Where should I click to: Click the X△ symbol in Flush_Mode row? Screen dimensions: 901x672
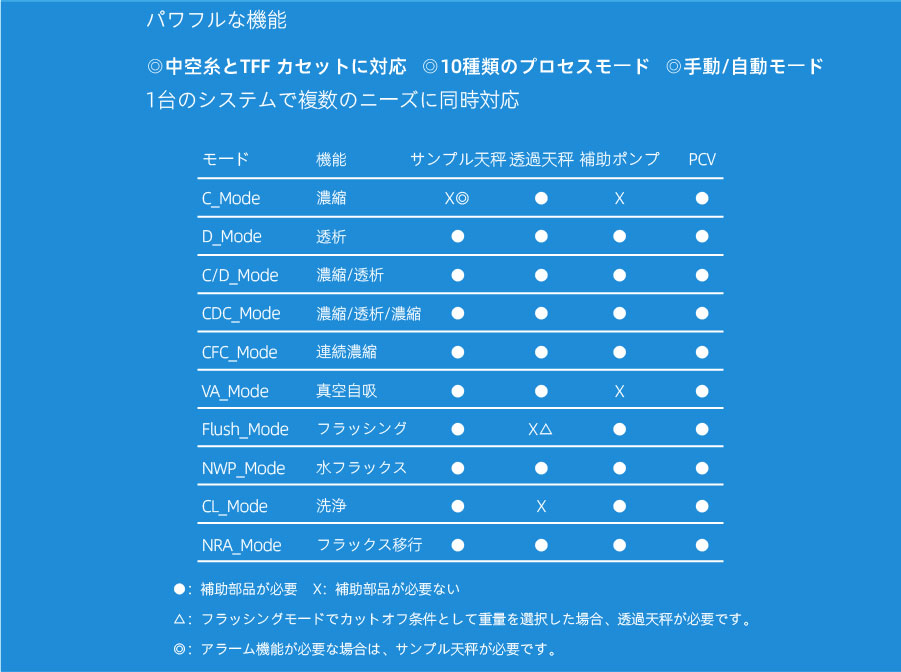(540, 429)
